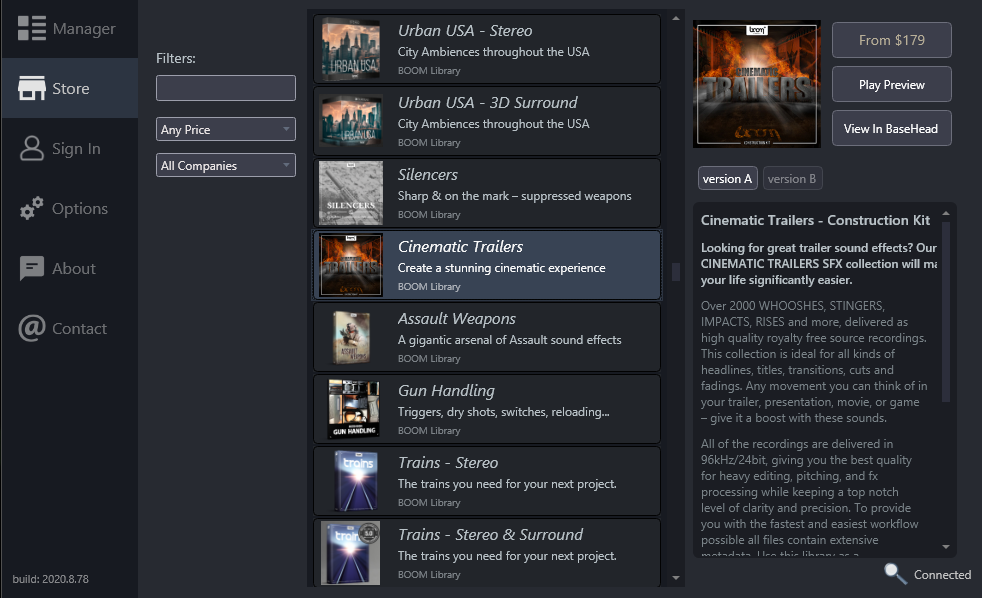The width and height of the screenshot is (982, 598).
Task: Click 'Triggers, dry shots, switches, reloading...' text
Action: click(504, 412)
